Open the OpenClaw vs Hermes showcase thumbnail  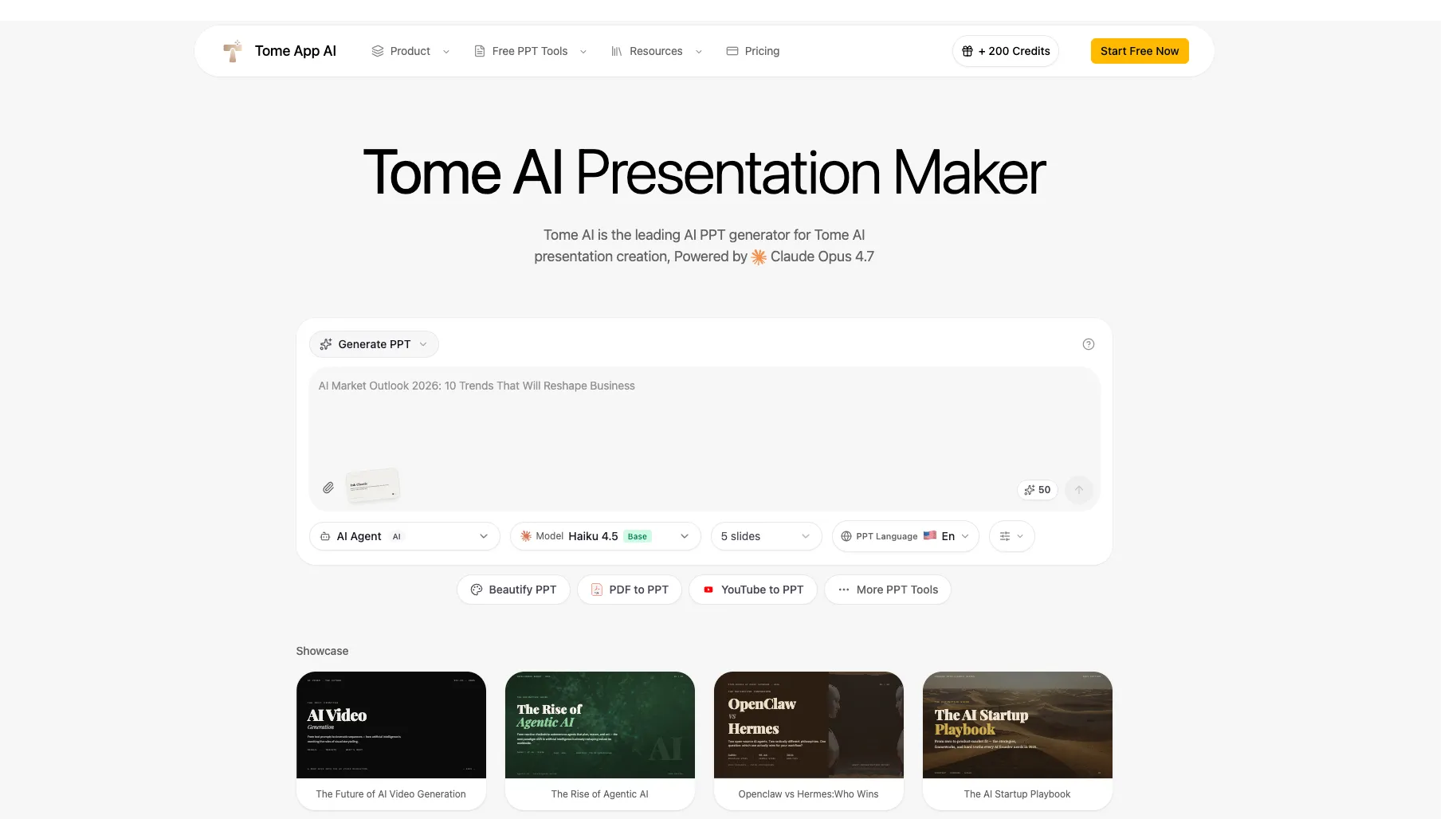(809, 725)
